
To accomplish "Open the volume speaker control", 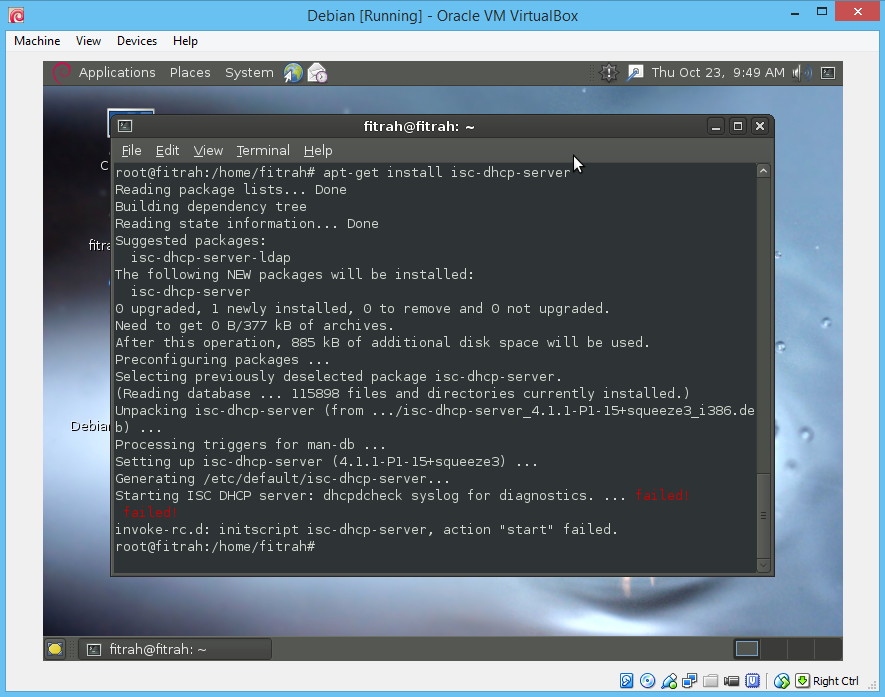I will 801,73.
